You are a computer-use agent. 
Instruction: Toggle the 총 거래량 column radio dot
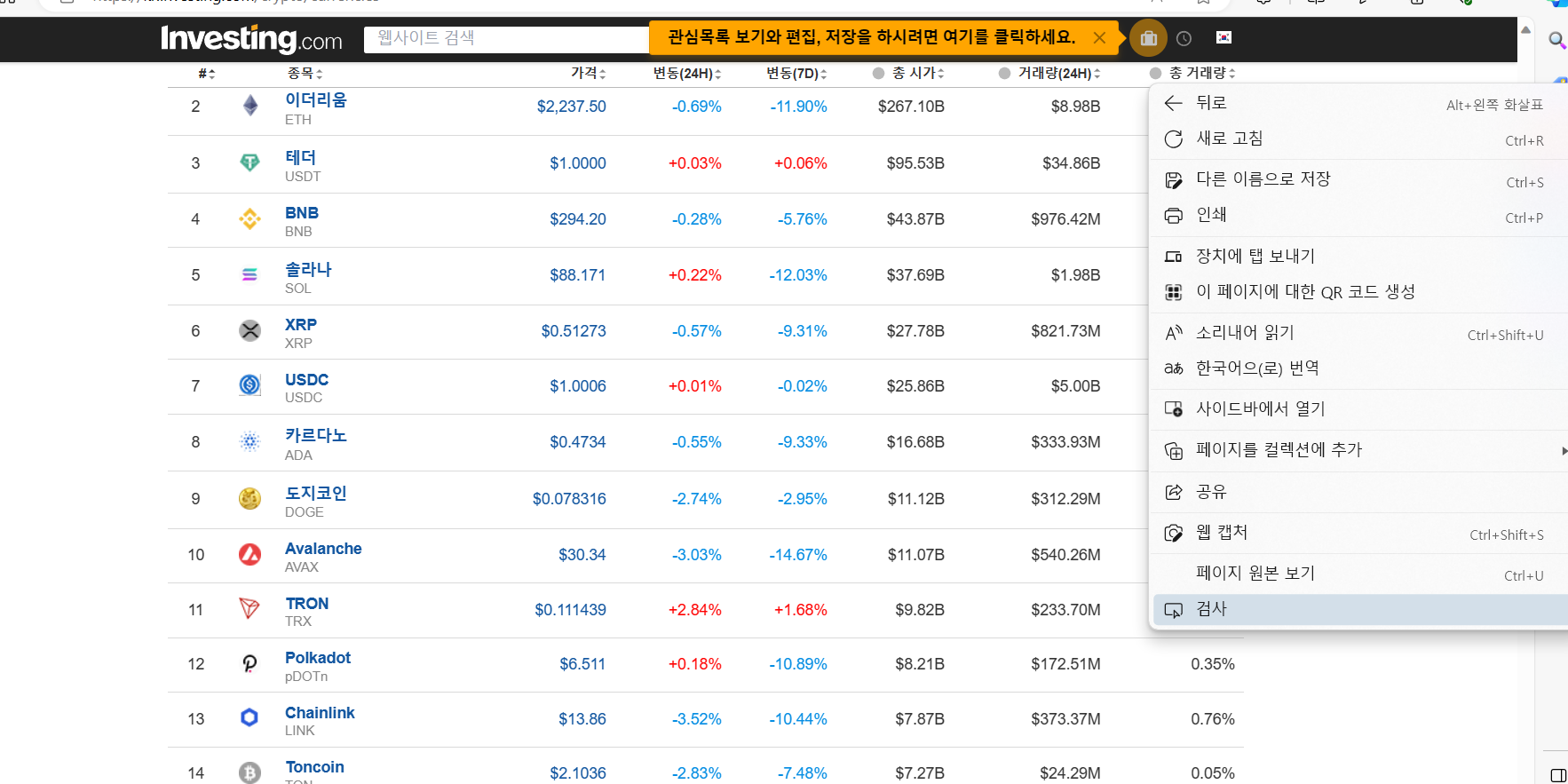pyautogui.click(x=1155, y=73)
